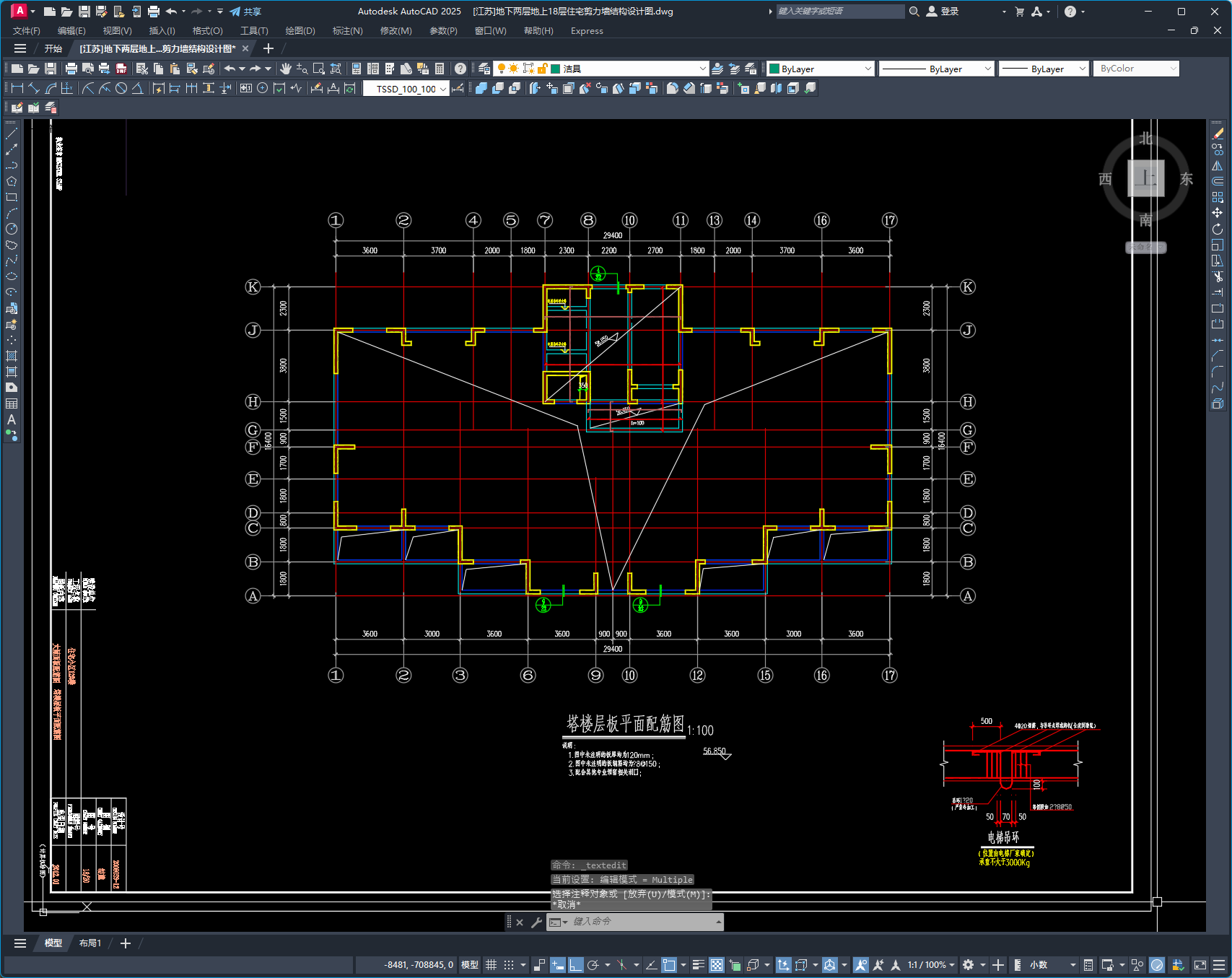Image resolution: width=1232 pixels, height=978 pixels.
Task: Open the Layer Properties Manager
Action: tap(484, 69)
